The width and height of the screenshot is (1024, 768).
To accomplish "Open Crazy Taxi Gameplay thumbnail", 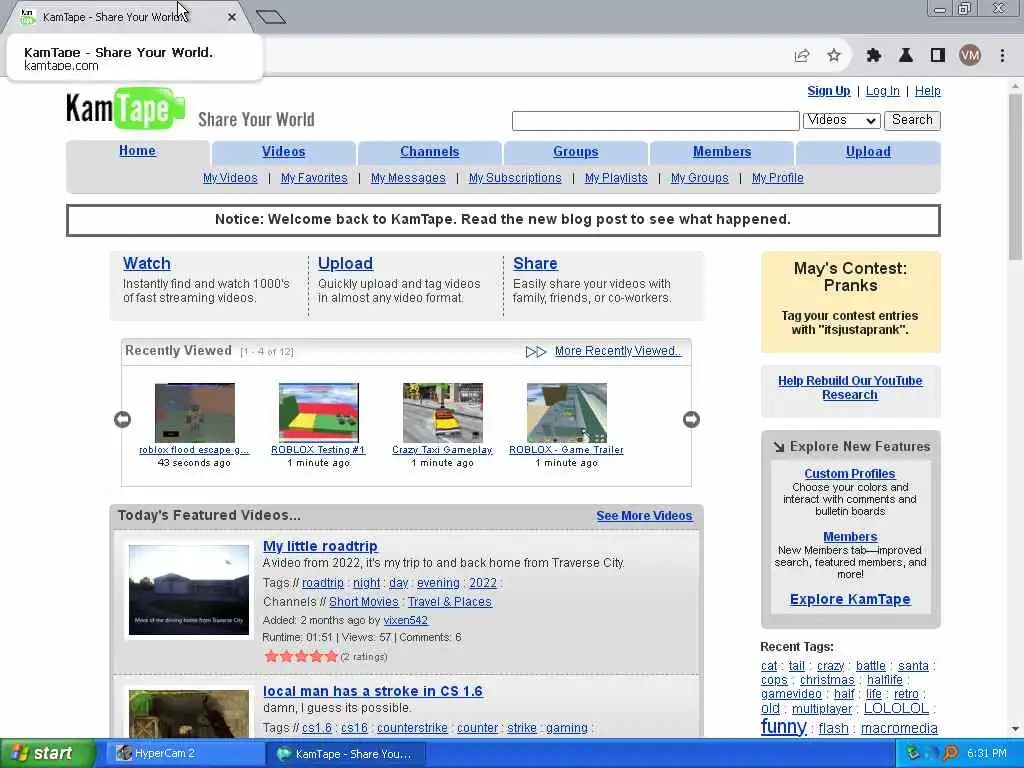I will 443,413.
